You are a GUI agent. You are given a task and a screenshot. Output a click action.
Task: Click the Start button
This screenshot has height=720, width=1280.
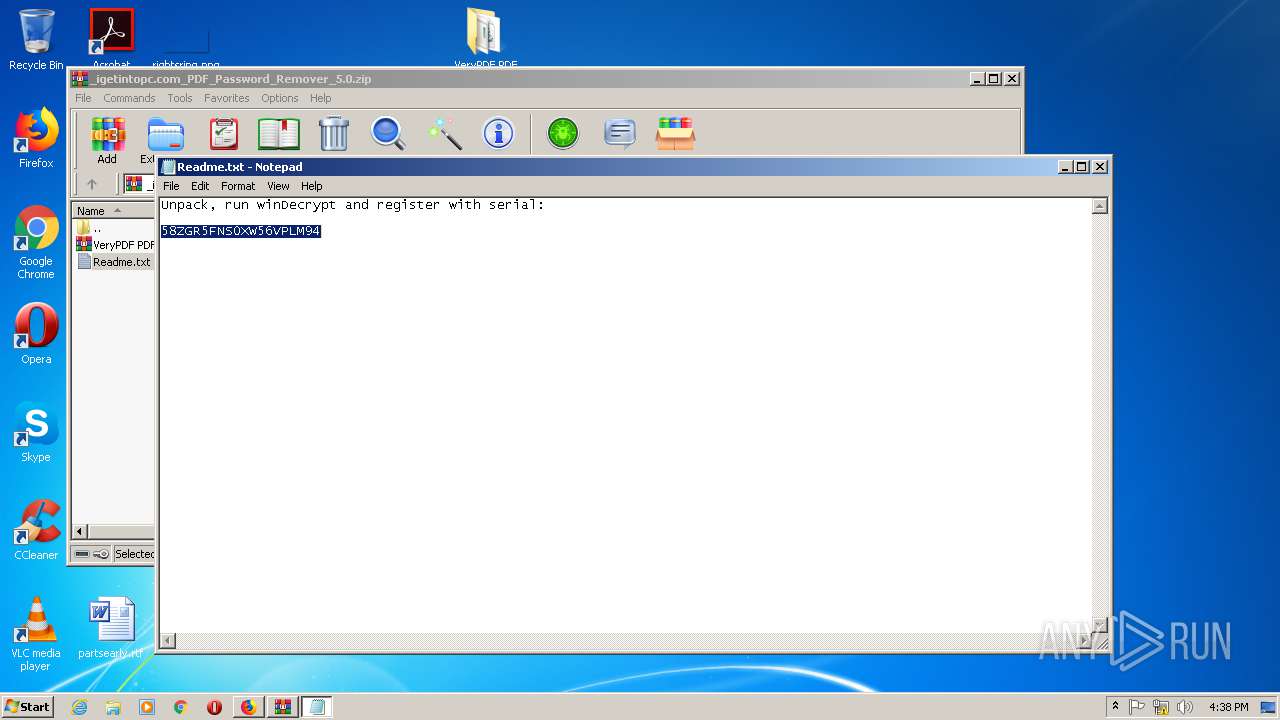click(x=27, y=706)
